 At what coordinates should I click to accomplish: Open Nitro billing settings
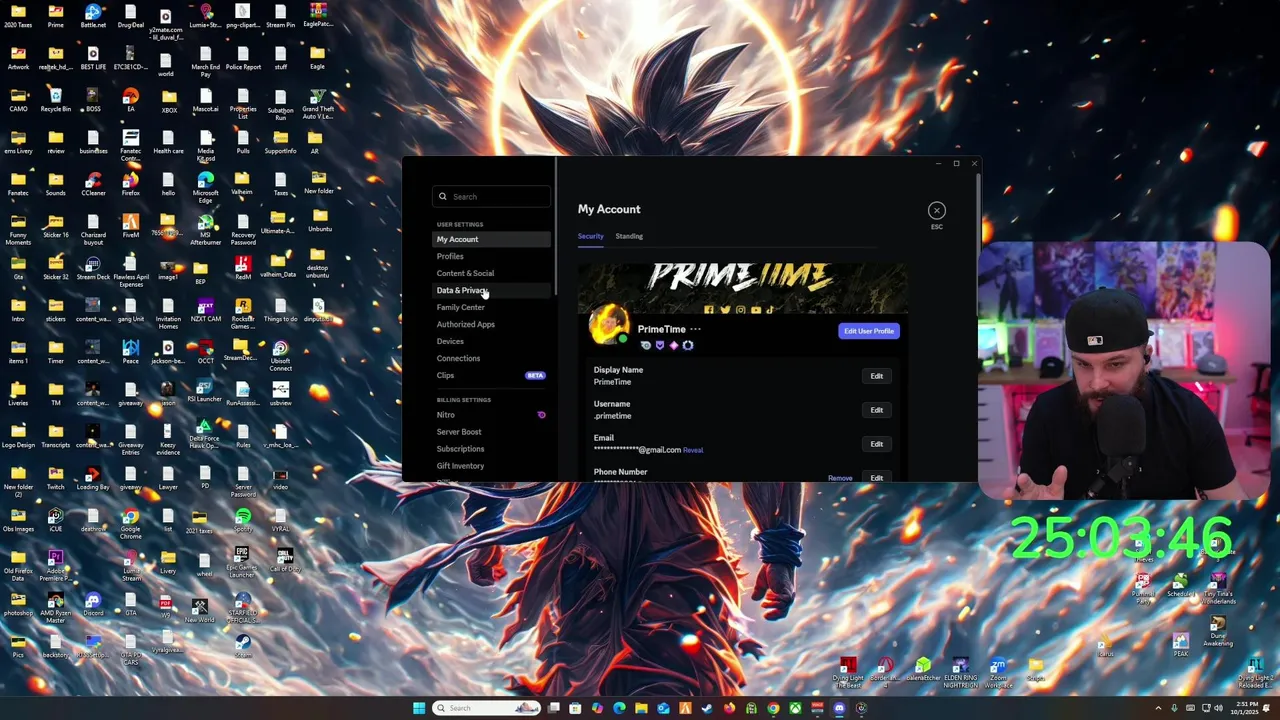pos(491,415)
